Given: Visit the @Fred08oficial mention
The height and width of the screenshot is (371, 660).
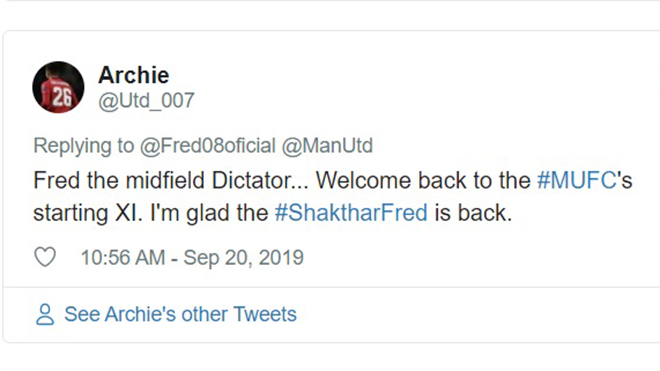Looking at the screenshot, I should coord(208,146).
